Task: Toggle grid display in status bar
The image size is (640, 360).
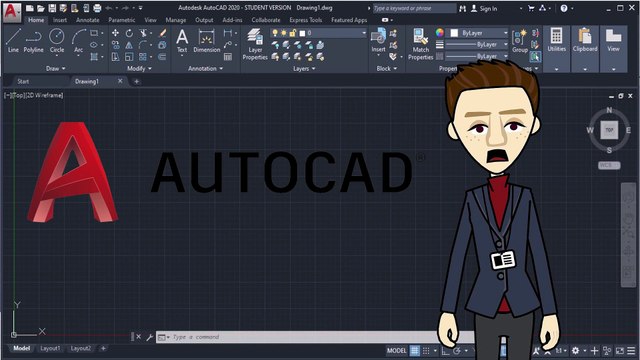Action: 415,351
